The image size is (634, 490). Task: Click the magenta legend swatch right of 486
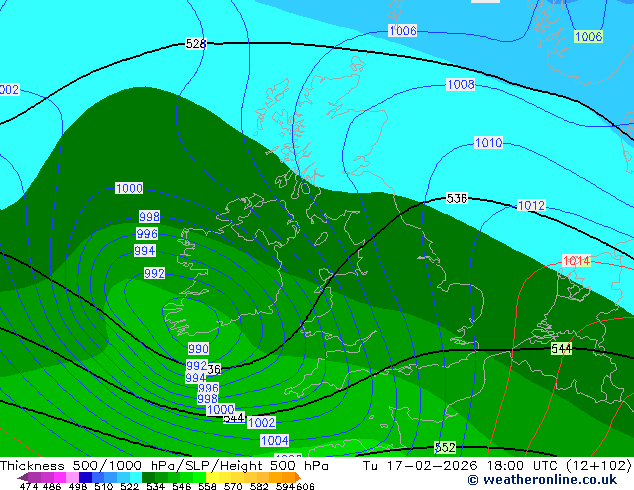pyautogui.click(x=60, y=477)
